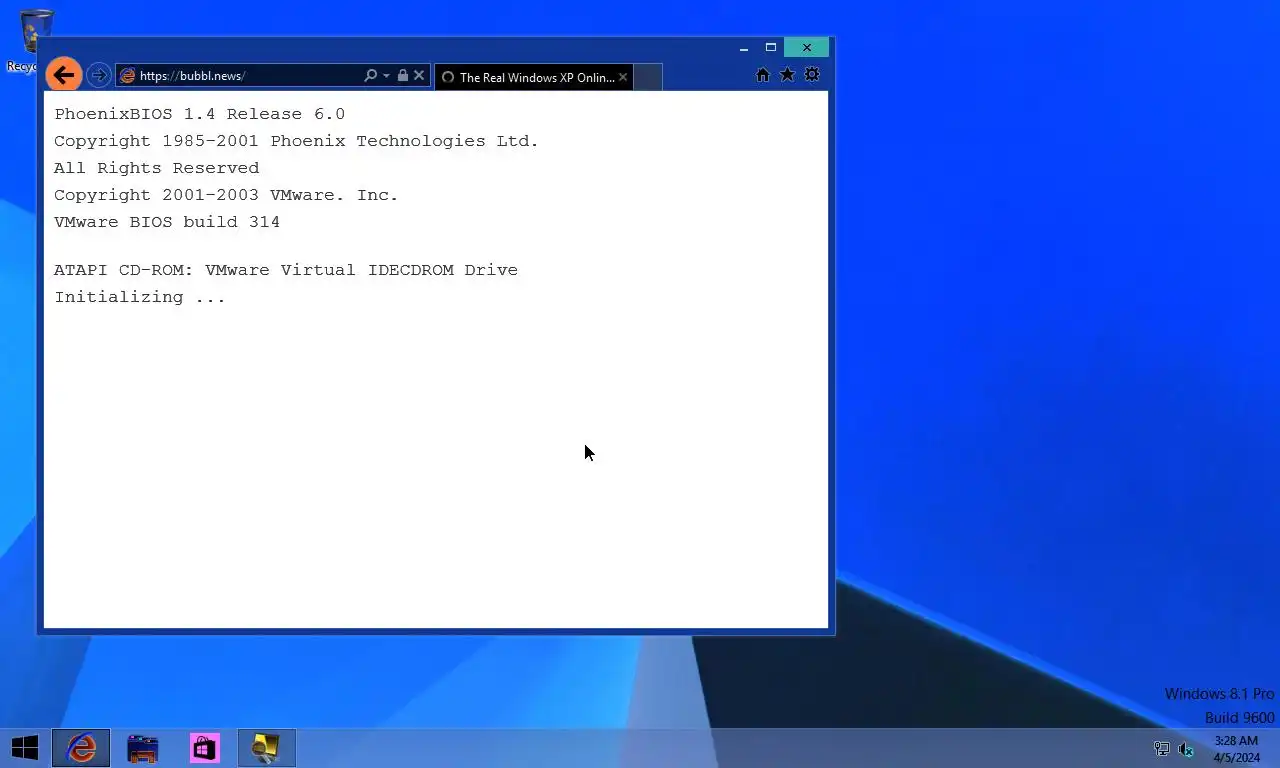Go back with the orange back arrow

pos(63,74)
